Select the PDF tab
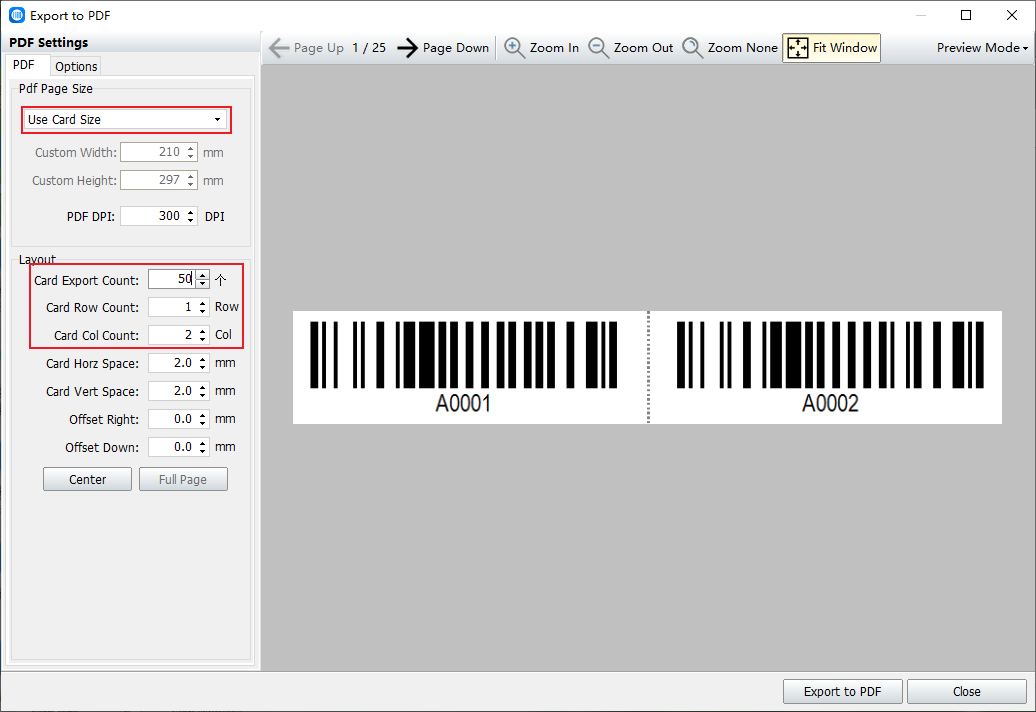The image size is (1036, 712). point(24,65)
